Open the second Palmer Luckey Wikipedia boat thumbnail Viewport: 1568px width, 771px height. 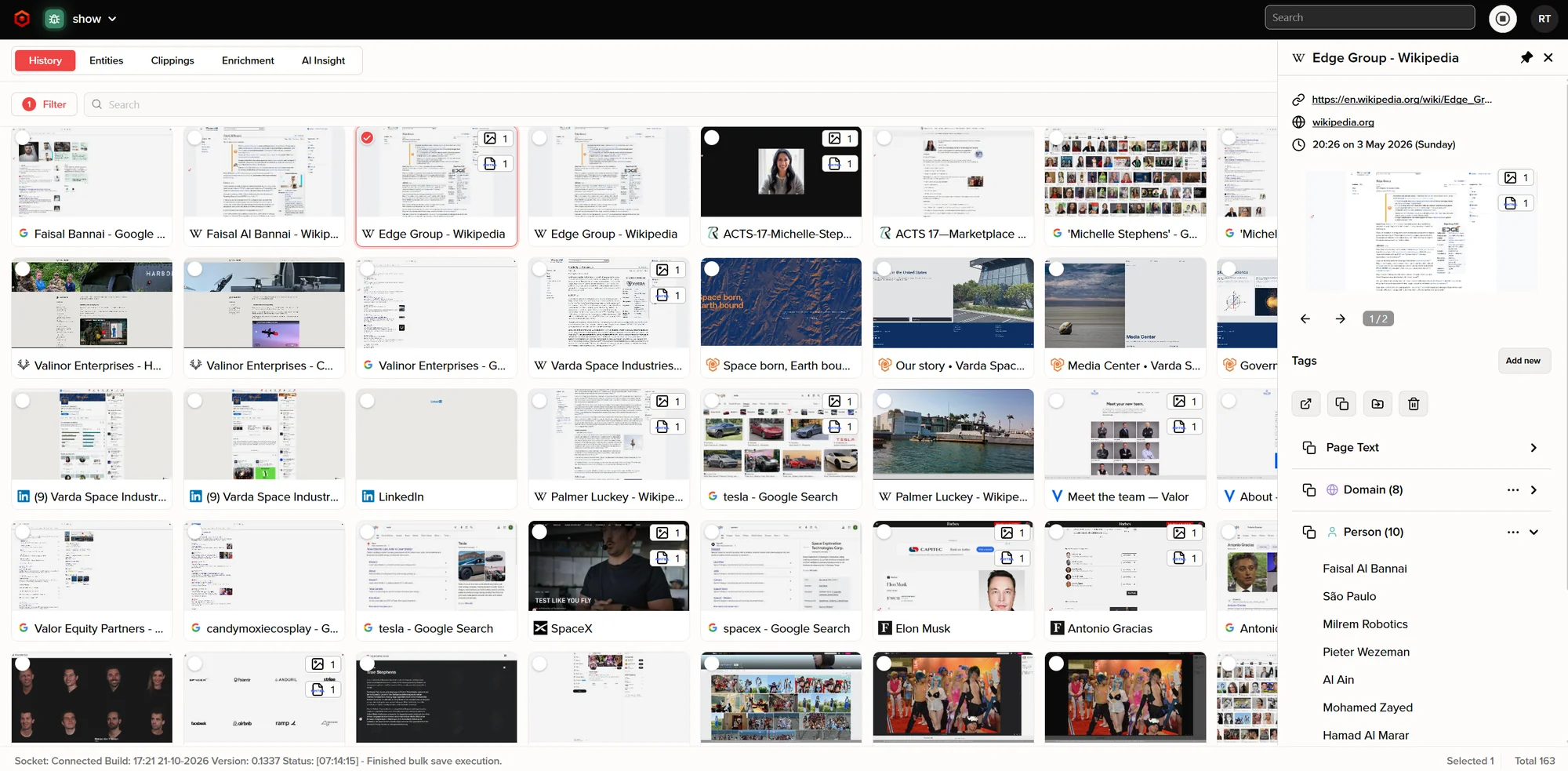coord(953,434)
